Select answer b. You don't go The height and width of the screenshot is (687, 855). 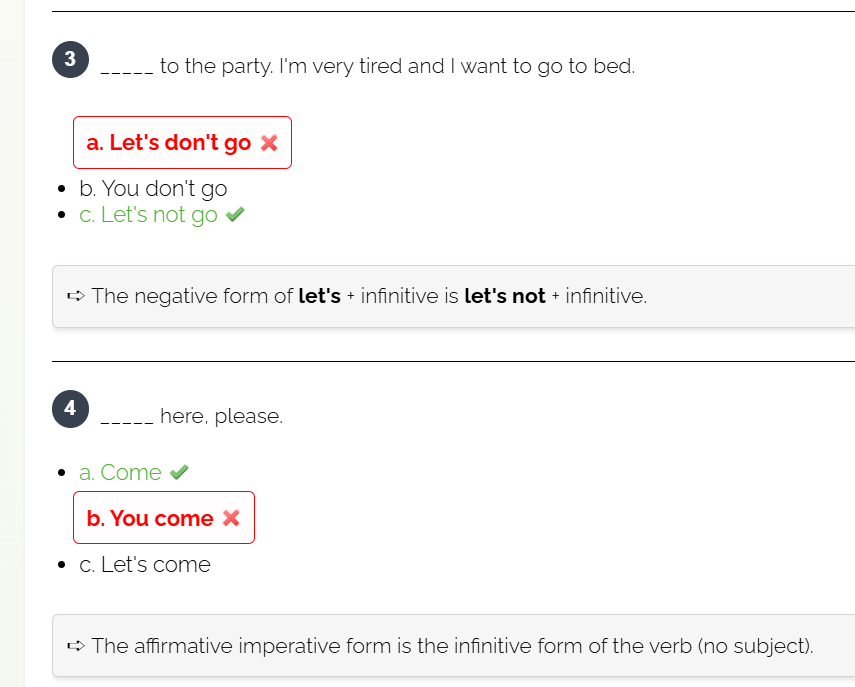(x=153, y=189)
